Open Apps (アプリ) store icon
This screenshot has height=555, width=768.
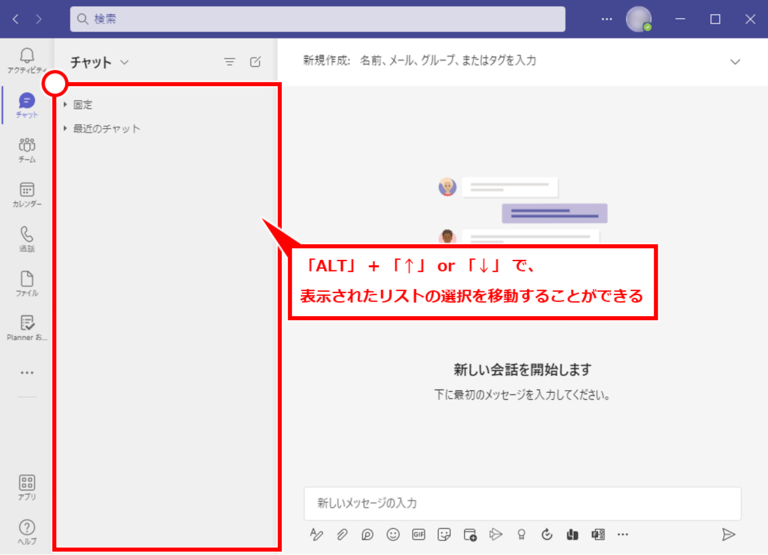(27, 487)
